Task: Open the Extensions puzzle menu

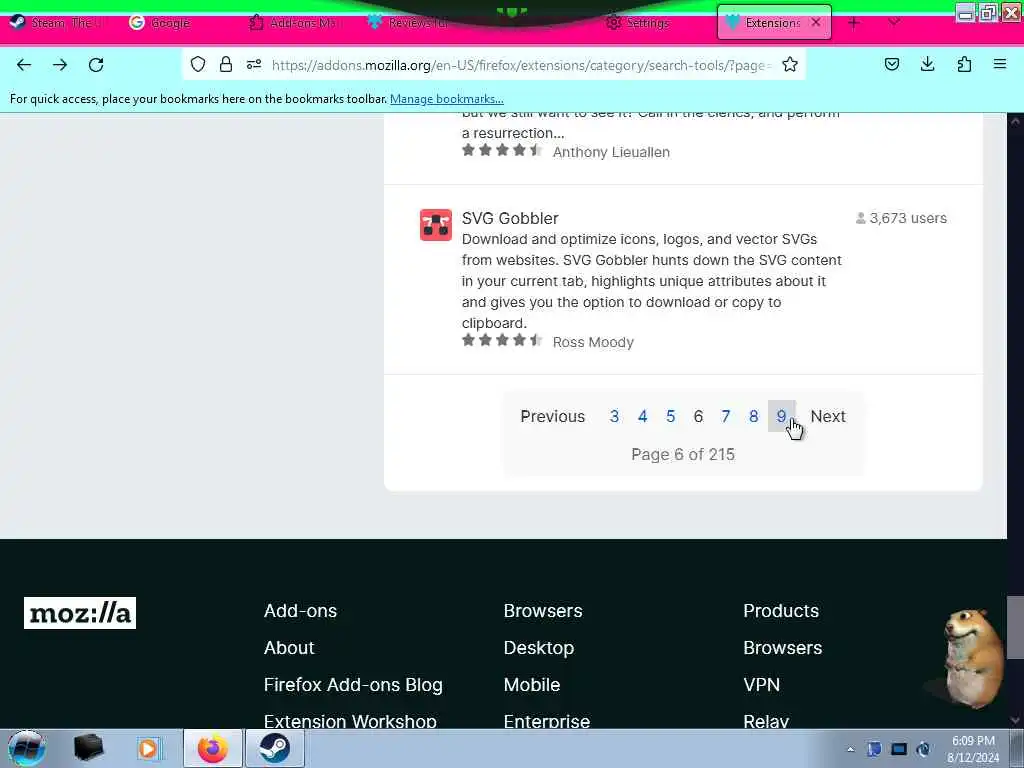Action: tap(964, 64)
